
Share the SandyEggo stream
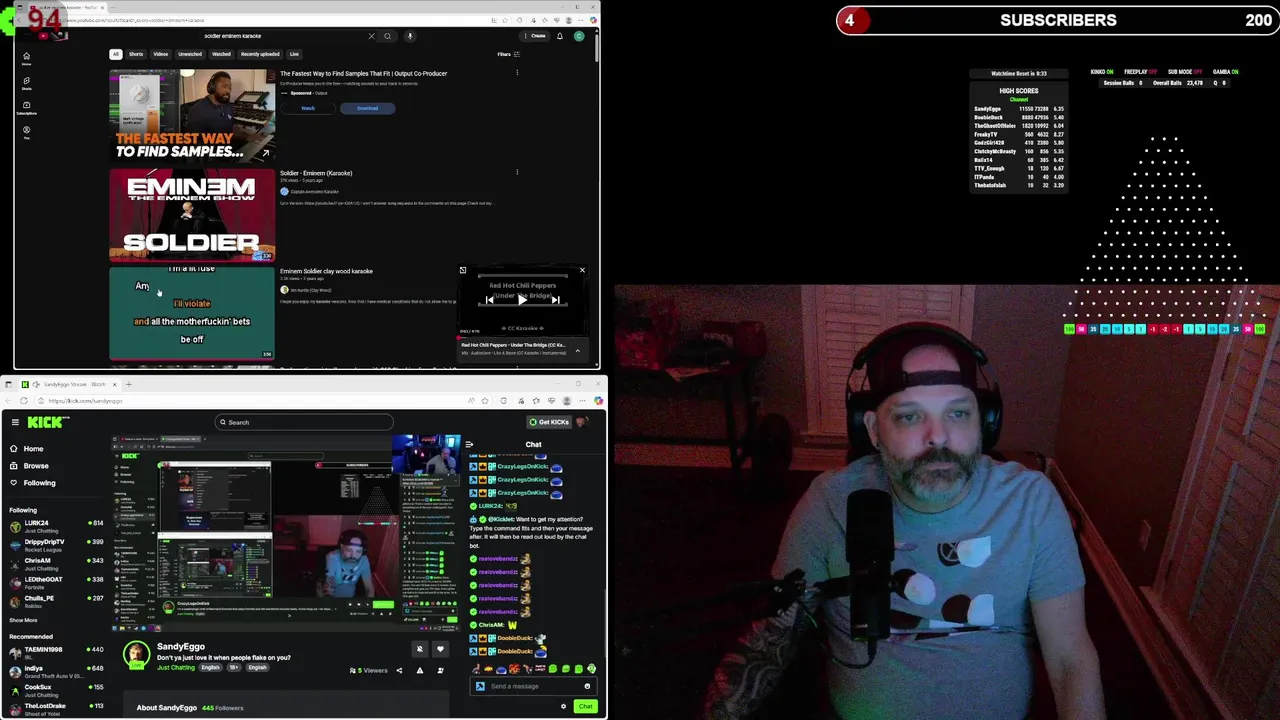point(399,670)
